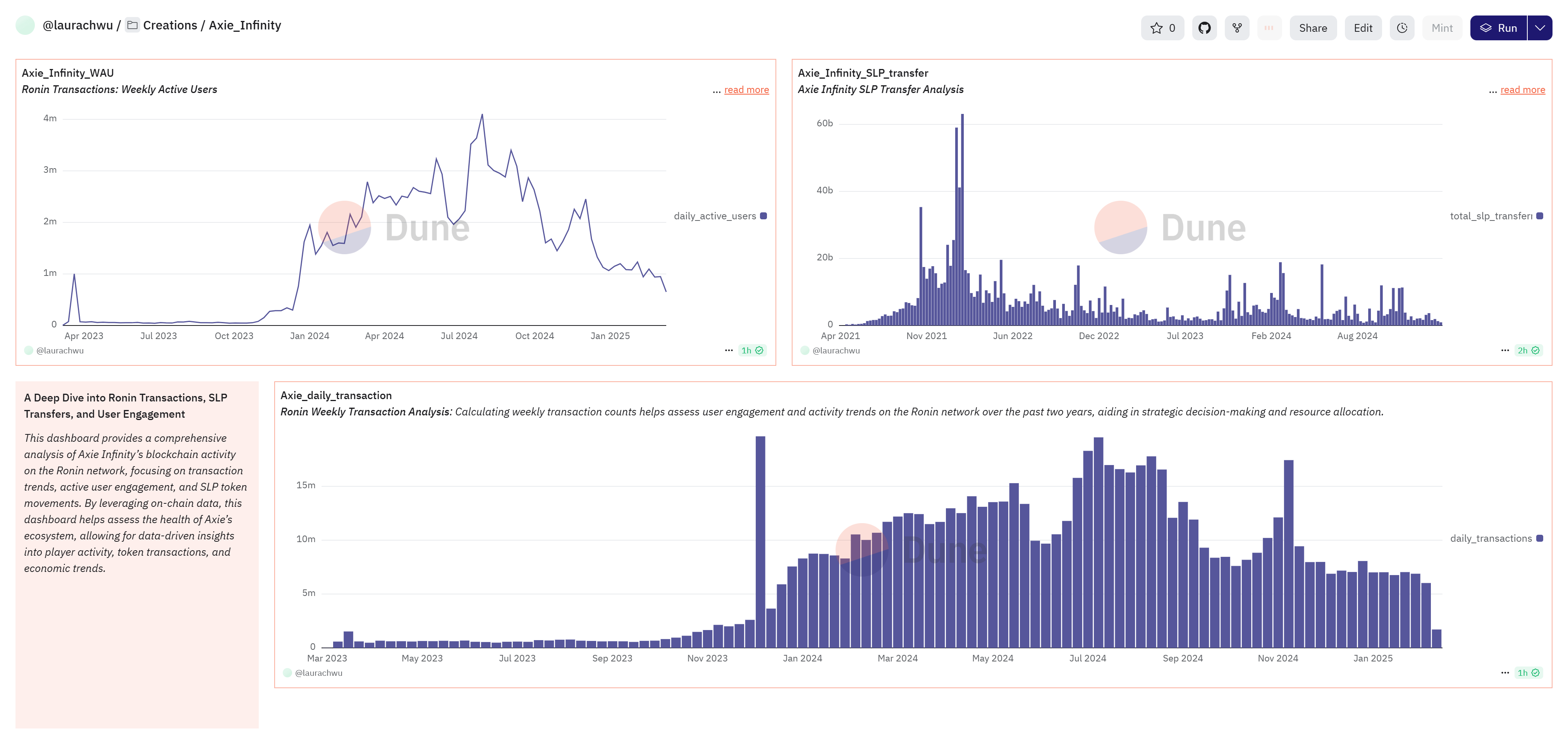
Task: Click the 2h refresh badge on SLP chart
Action: [1528, 351]
